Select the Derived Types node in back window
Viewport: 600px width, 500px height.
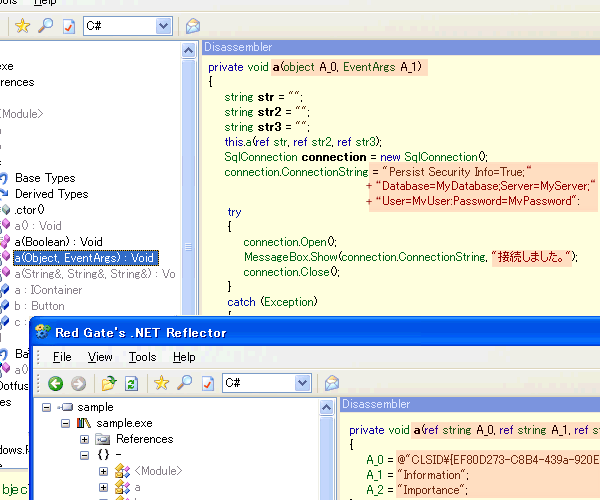[52, 194]
